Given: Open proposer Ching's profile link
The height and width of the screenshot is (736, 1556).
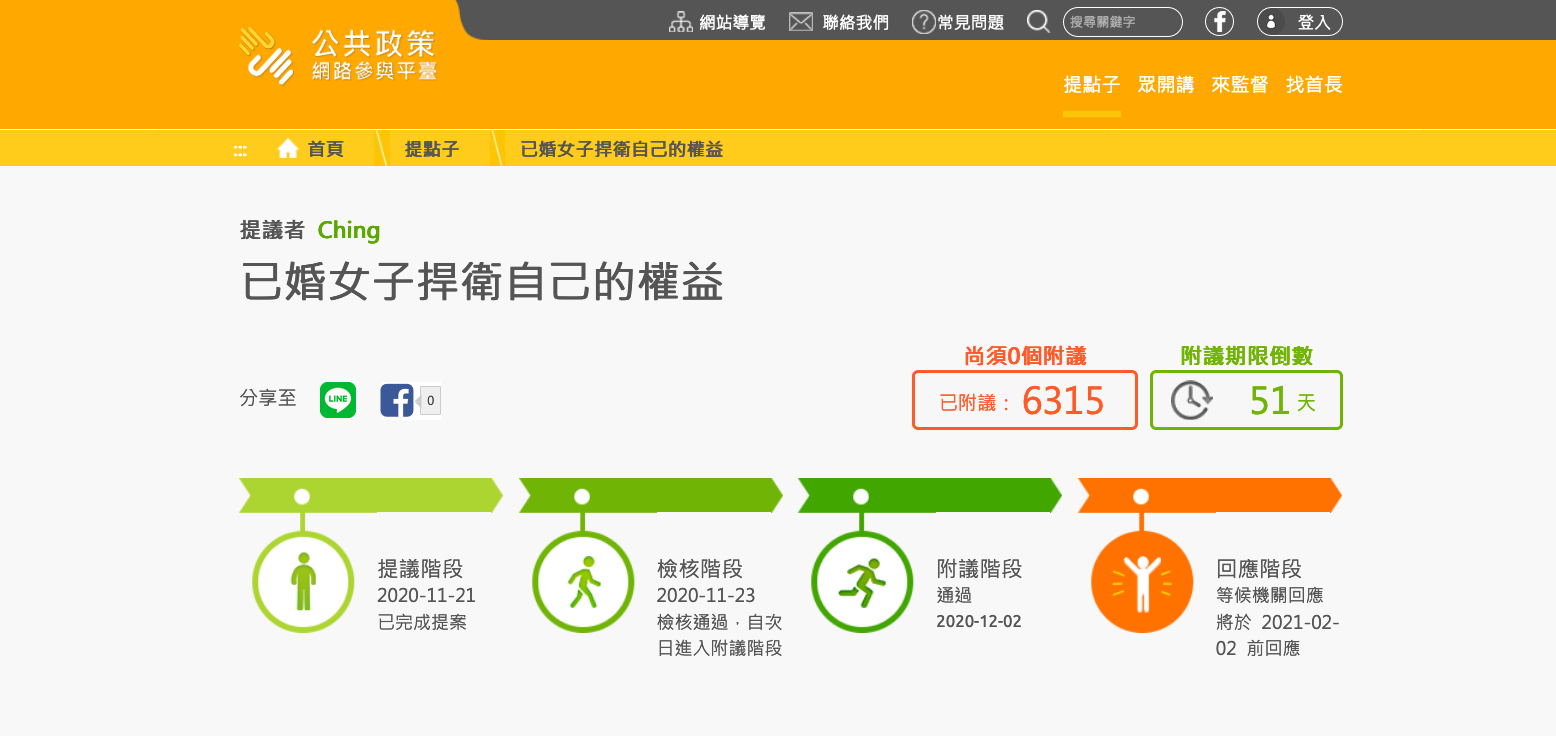Looking at the screenshot, I should tap(349, 230).
